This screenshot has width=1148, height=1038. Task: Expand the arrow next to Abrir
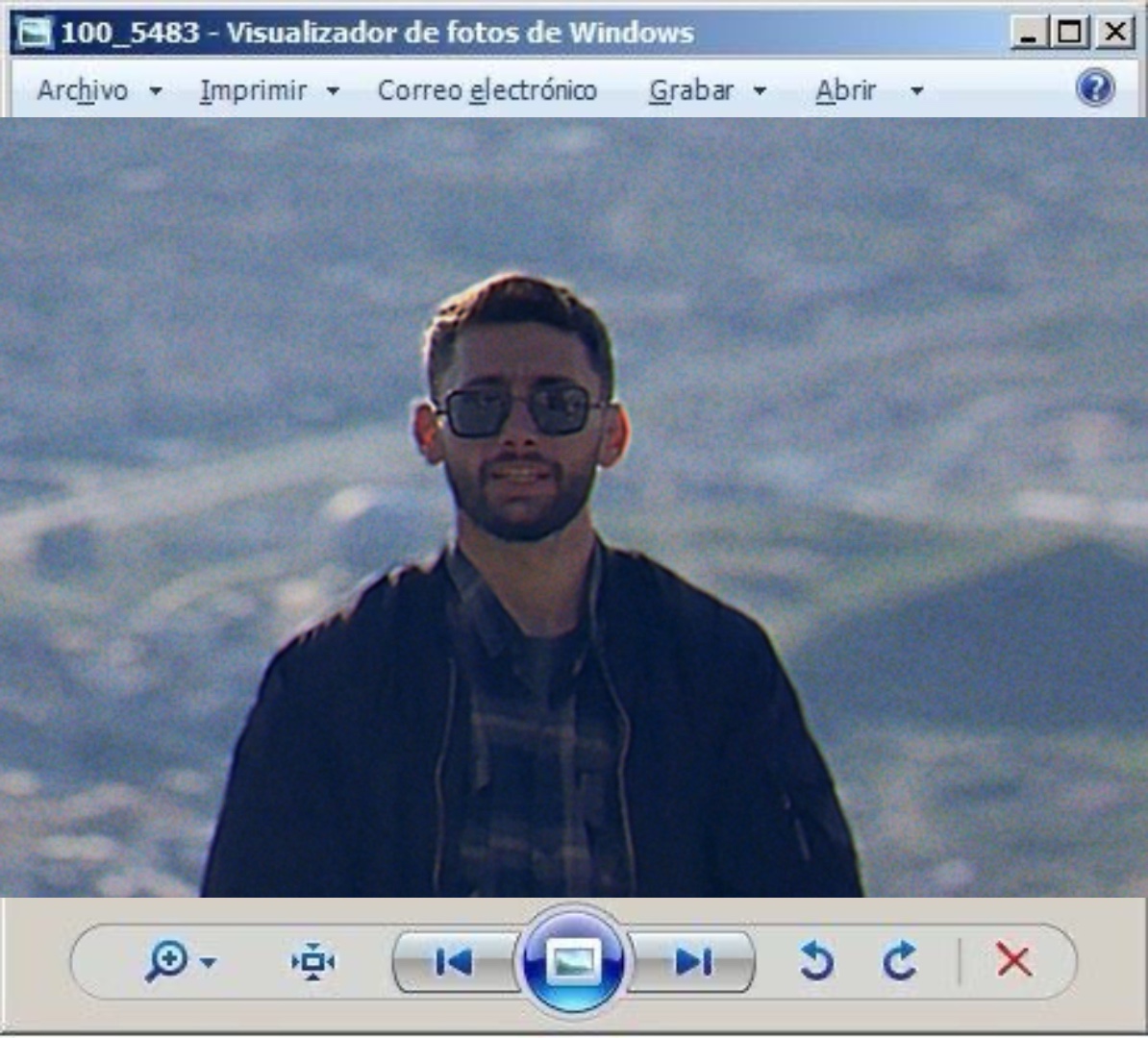(916, 91)
